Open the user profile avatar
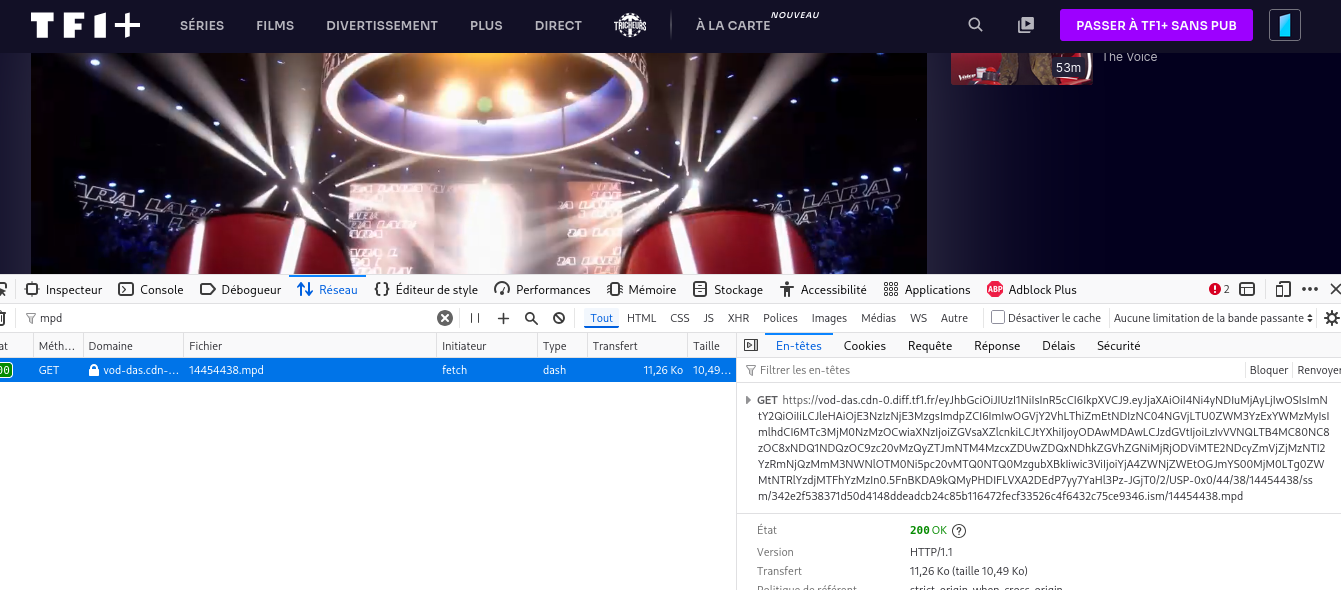The height and width of the screenshot is (590, 1341). pos(1285,25)
